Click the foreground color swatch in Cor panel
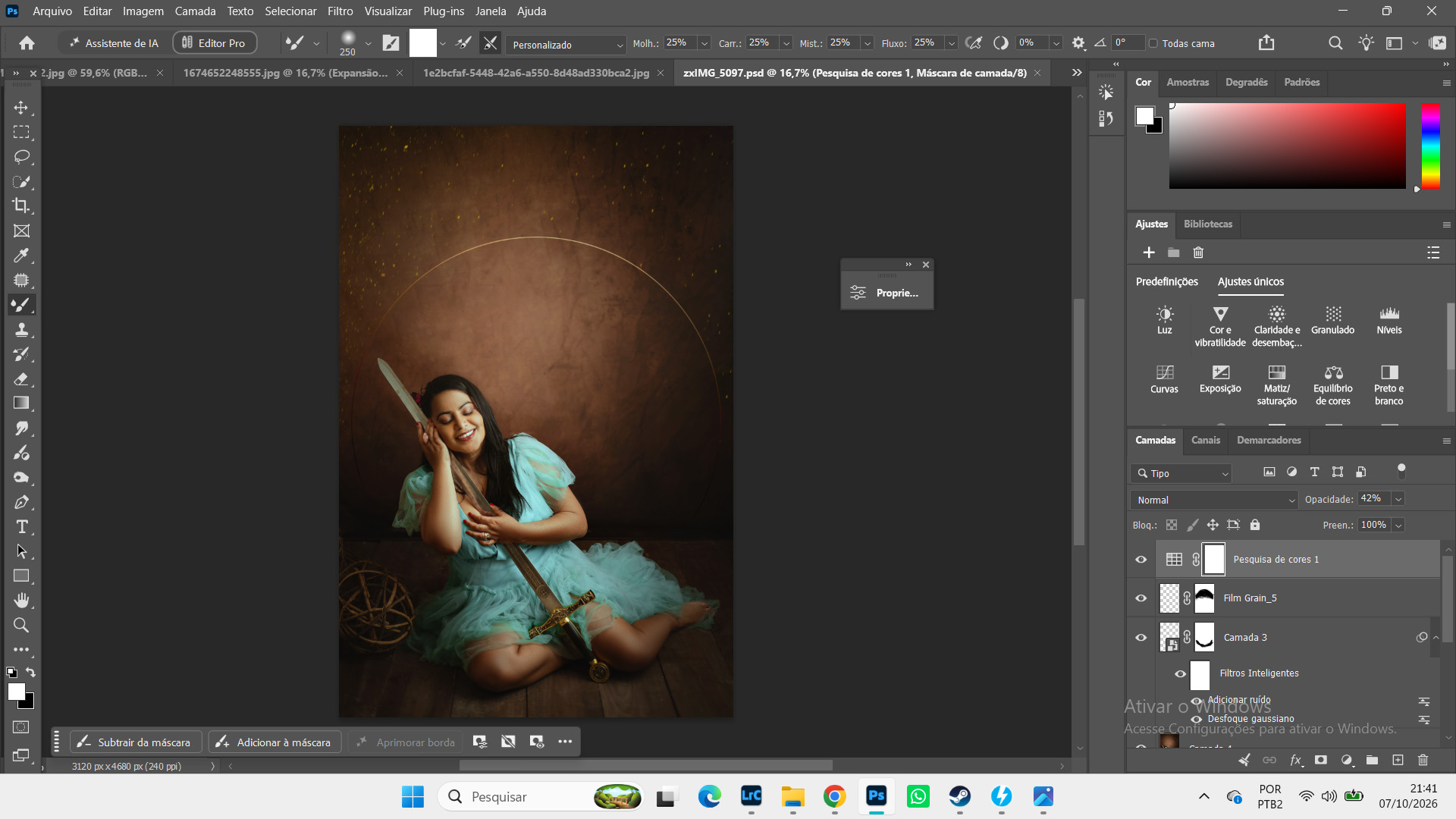Viewport: 1456px width, 819px height. click(1144, 116)
